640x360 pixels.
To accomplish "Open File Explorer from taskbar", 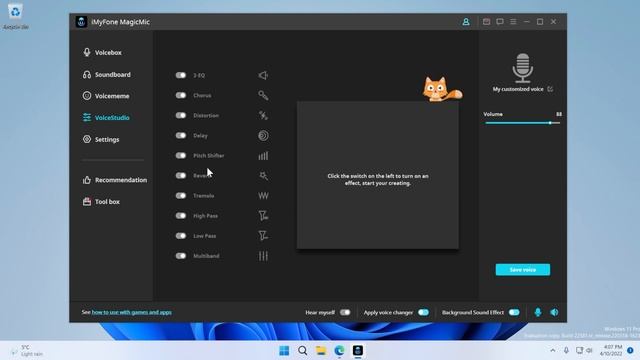I will pos(321,350).
